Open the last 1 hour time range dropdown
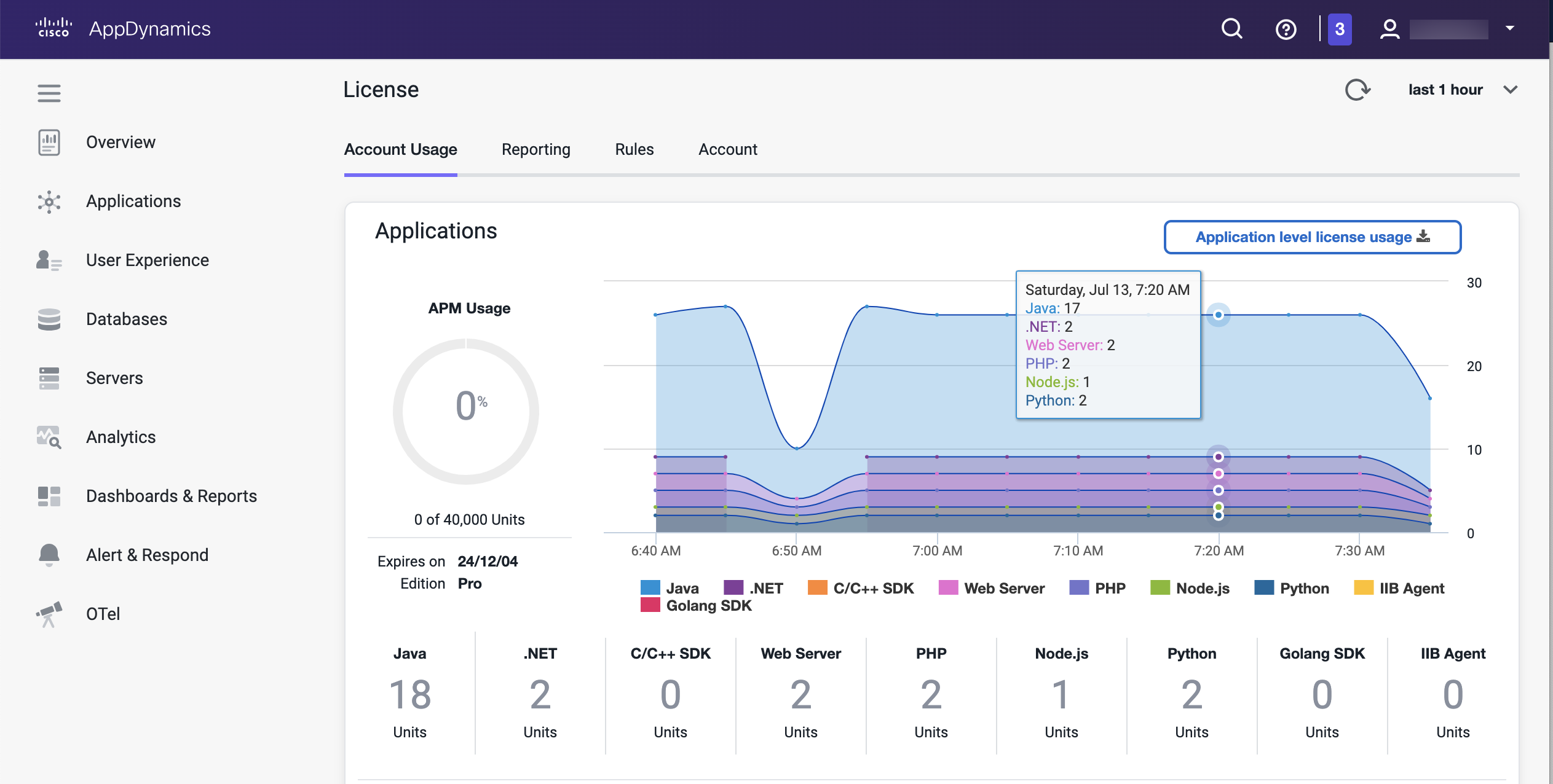Image resolution: width=1553 pixels, height=784 pixels. point(1463,90)
